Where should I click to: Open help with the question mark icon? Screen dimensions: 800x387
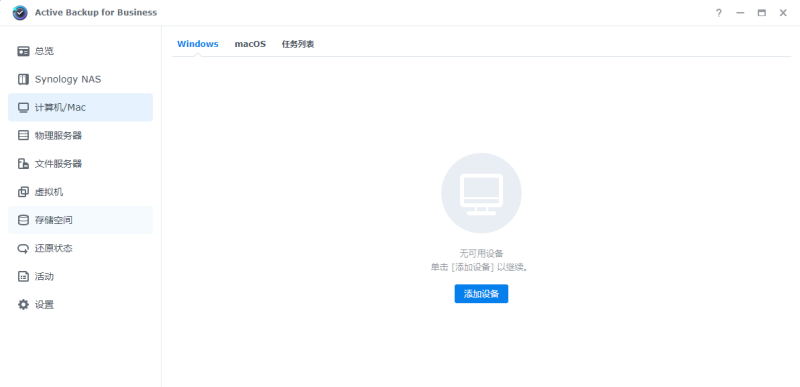tap(718, 13)
